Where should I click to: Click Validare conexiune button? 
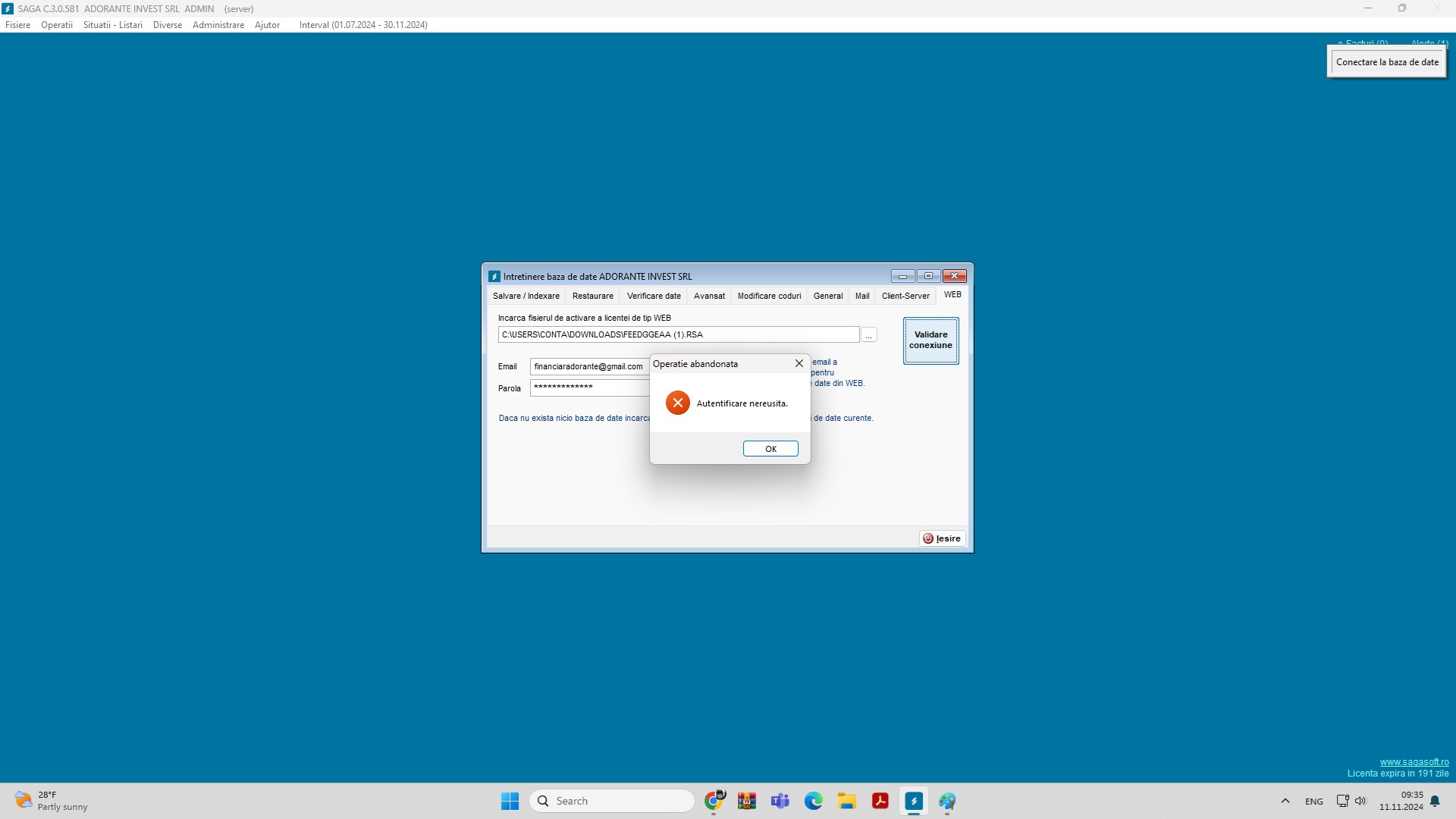[930, 340]
